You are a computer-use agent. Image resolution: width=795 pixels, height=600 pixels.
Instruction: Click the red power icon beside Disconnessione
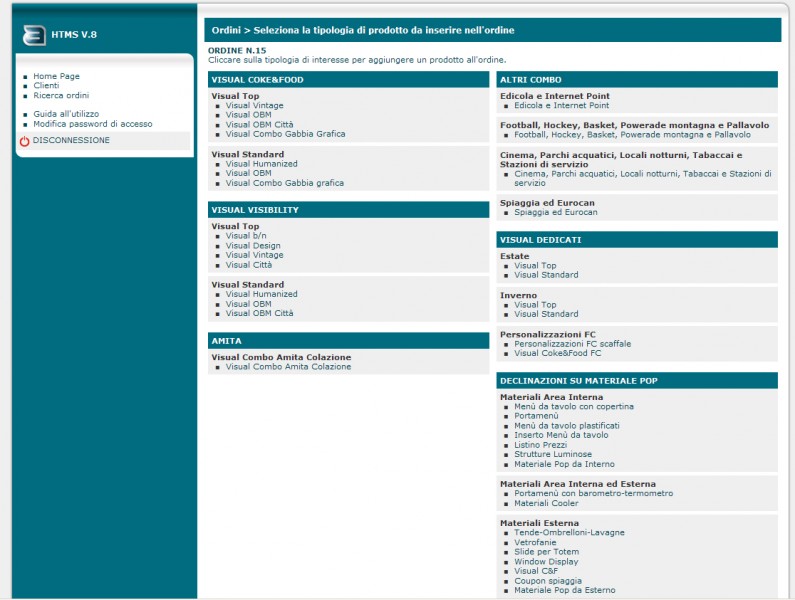pos(24,142)
